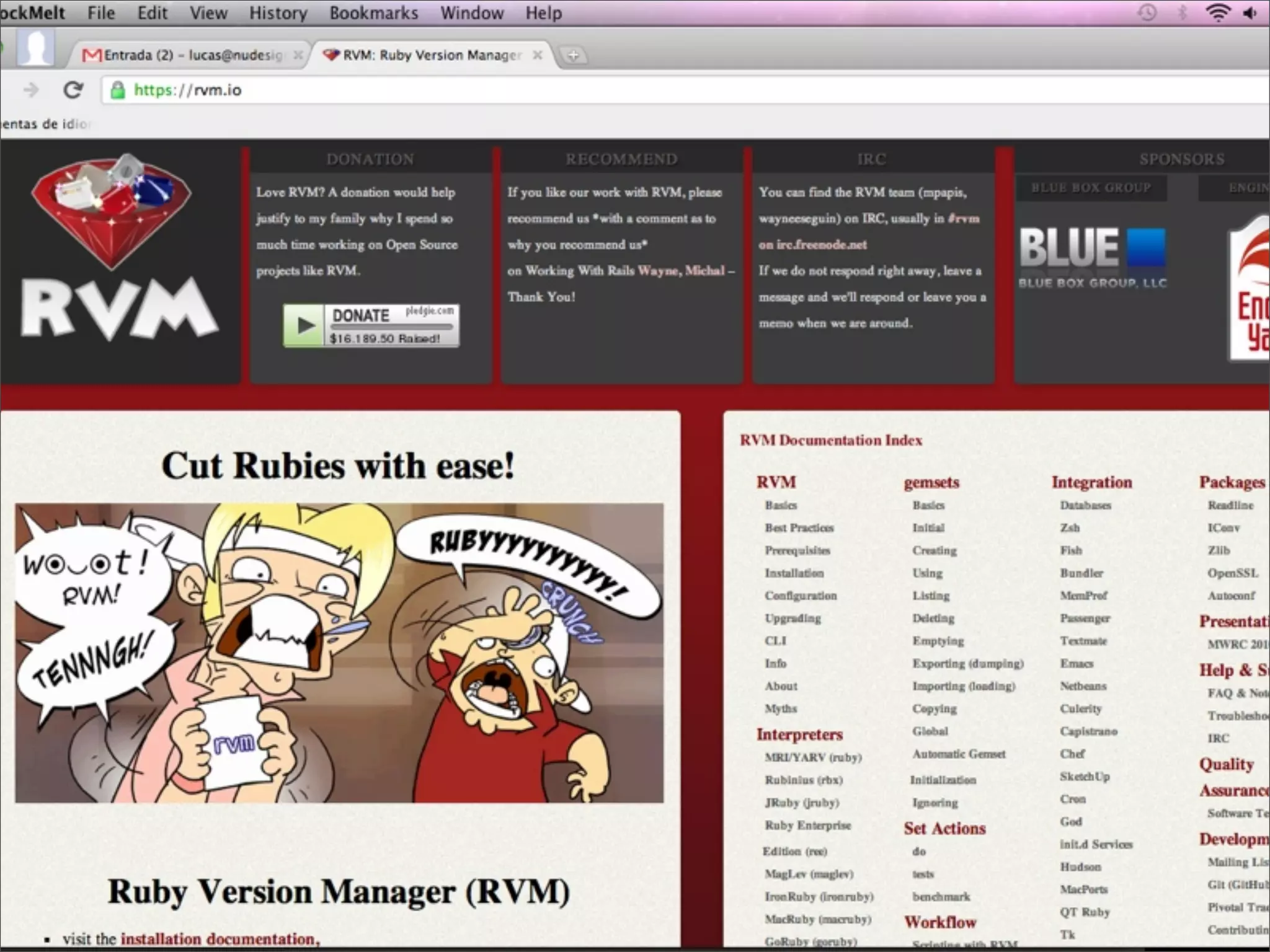Click the Donate play arrow icon
The image size is (1270, 952).
[304, 325]
